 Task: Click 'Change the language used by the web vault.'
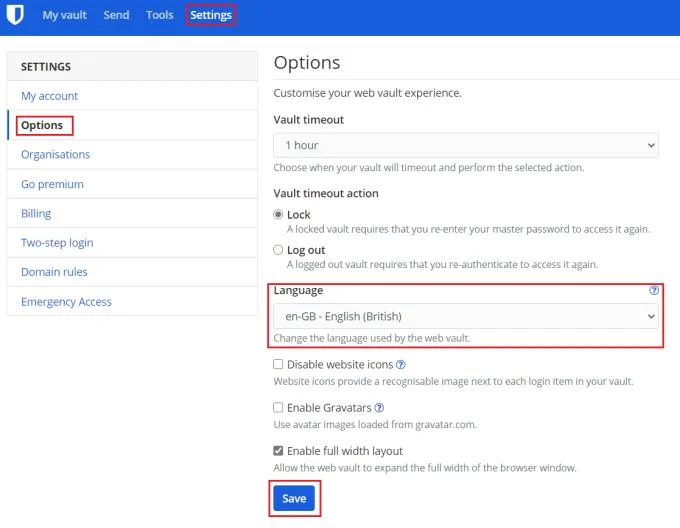pos(372,338)
